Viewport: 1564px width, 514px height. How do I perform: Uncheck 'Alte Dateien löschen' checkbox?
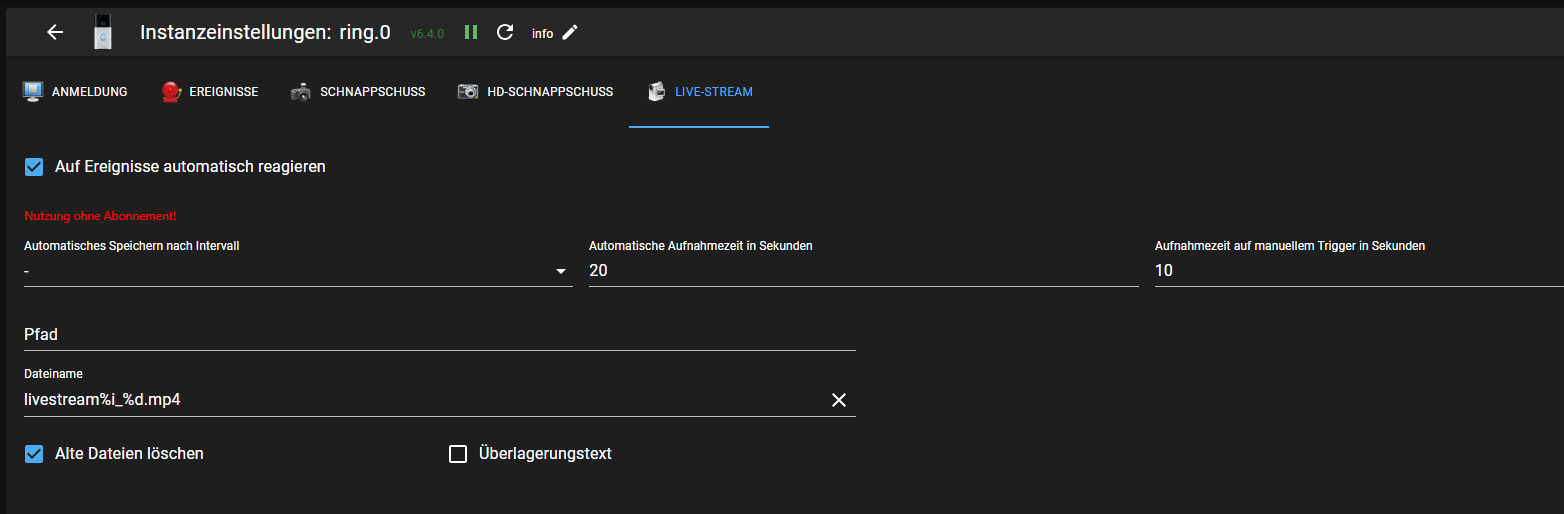[35, 454]
